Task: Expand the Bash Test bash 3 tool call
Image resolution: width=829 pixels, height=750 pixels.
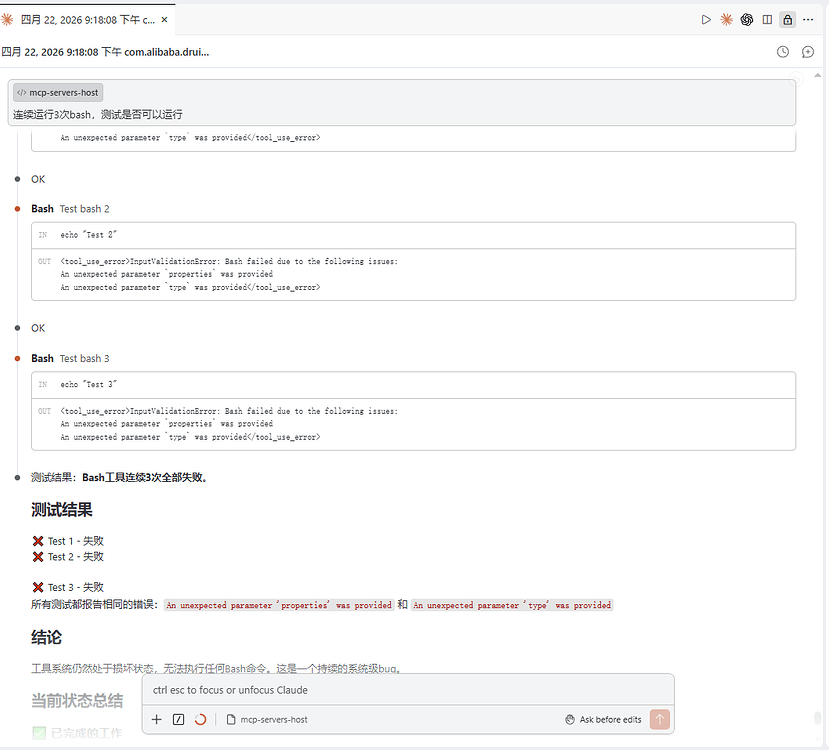Action: click(x=70, y=358)
